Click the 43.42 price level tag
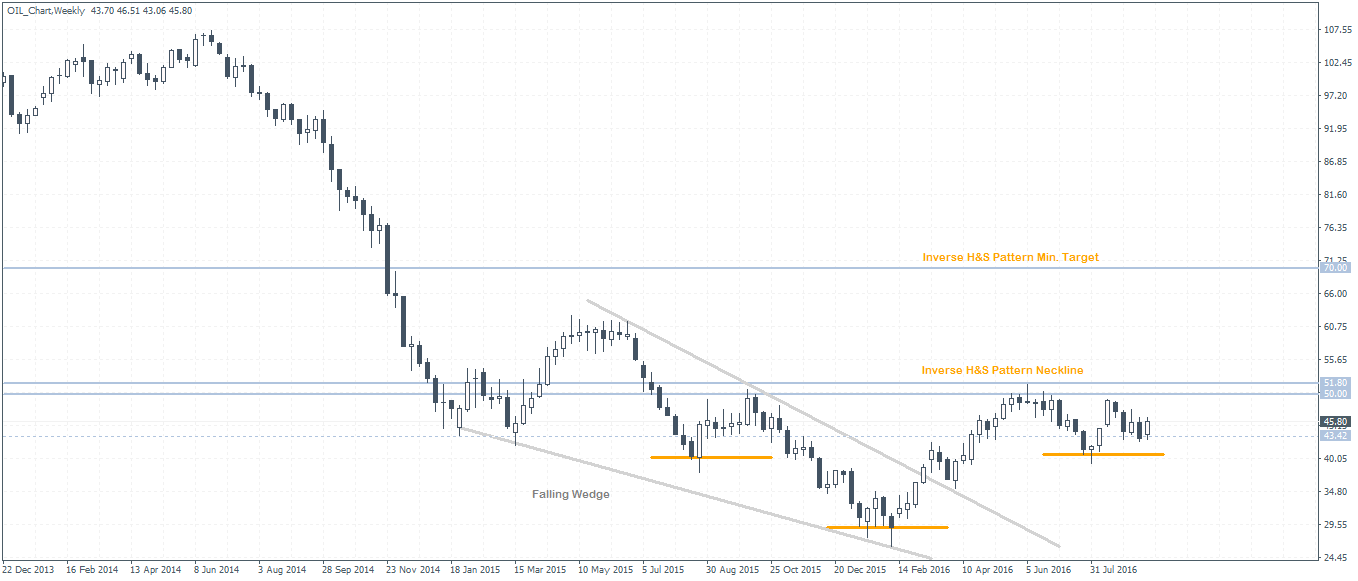Image resolution: width=1358 pixels, height=581 pixels. pyautogui.click(x=1335, y=436)
